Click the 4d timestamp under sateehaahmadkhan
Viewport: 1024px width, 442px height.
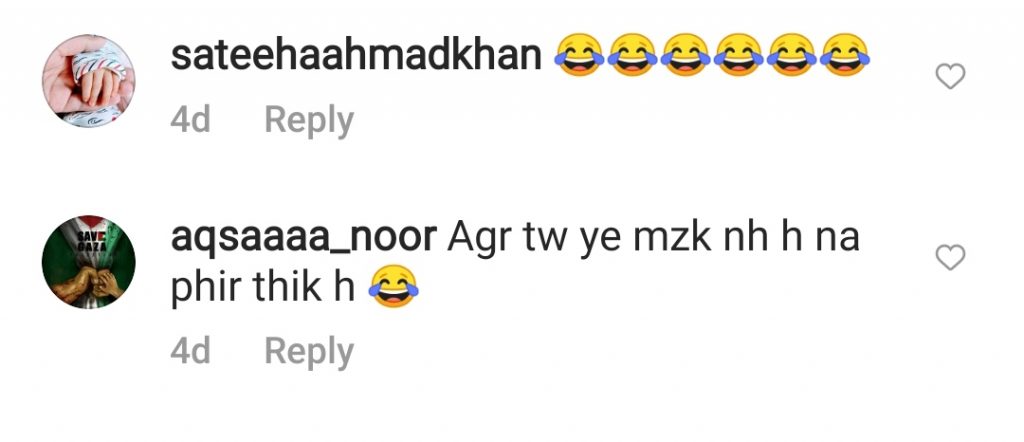[190, 121]
